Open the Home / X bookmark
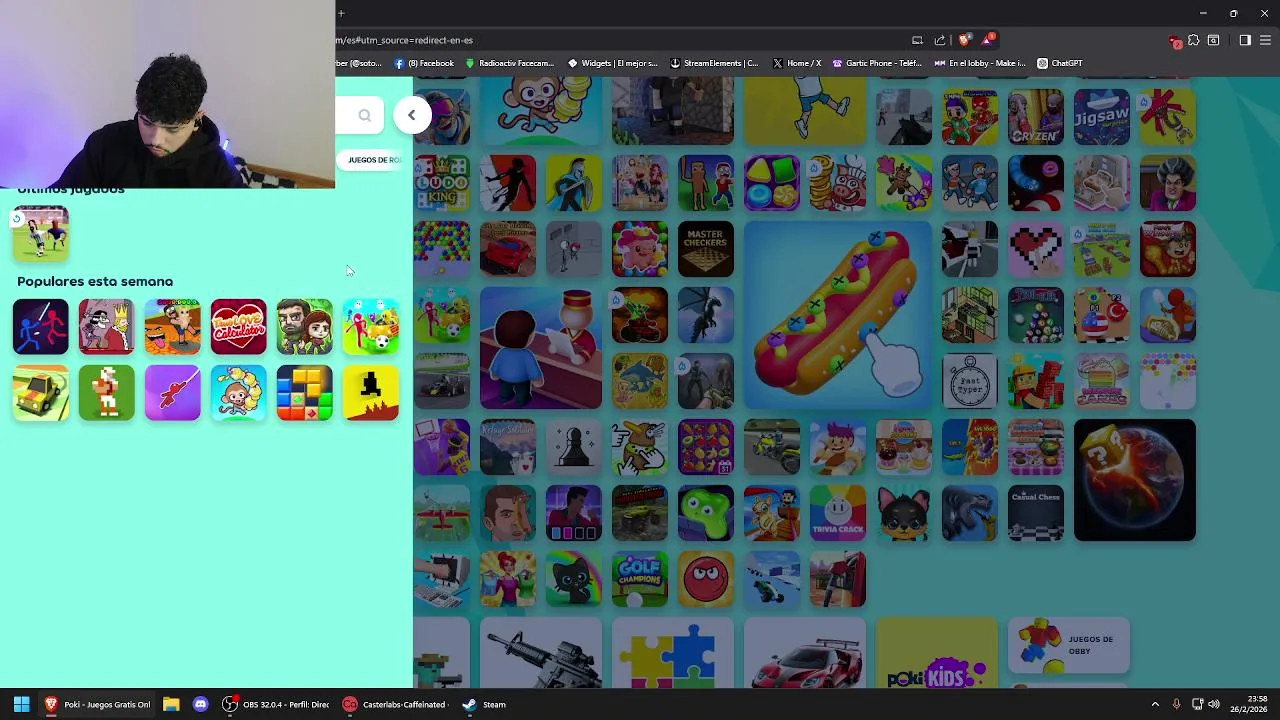Image resolution: width=1280 pixels, height=720 pixels. pos(797,63)
